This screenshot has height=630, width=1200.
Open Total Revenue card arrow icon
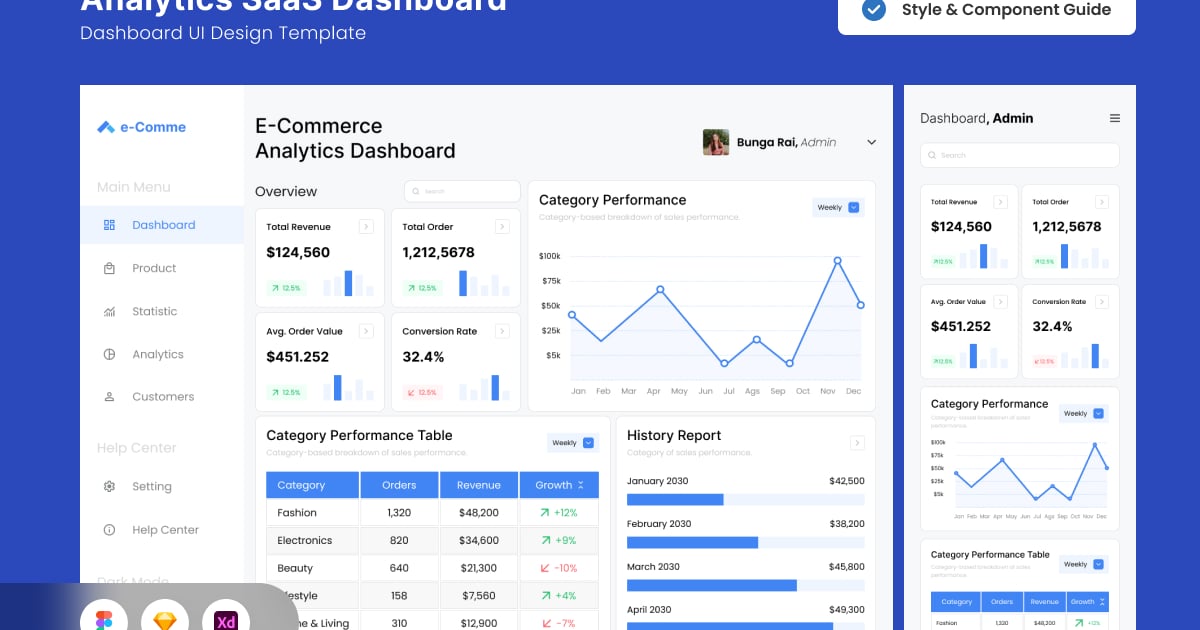(x=366, y=227)
